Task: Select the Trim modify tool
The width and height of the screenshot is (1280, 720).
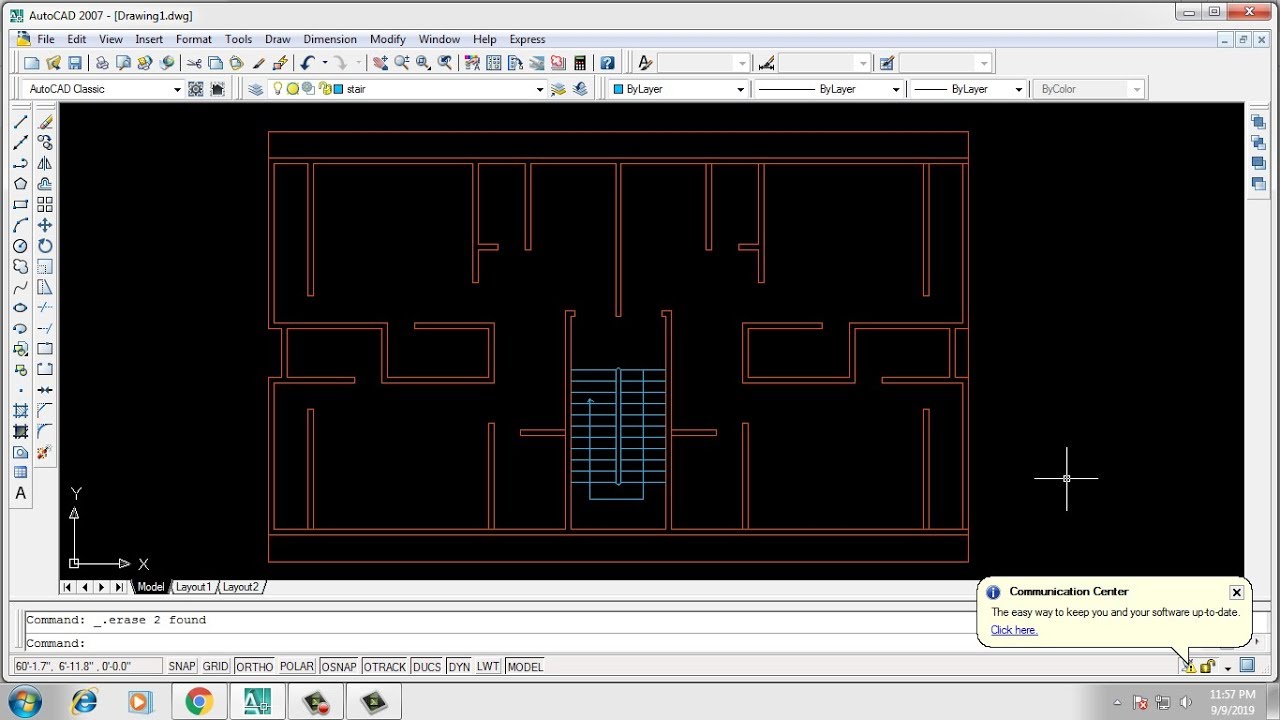Action: point(45,308)
